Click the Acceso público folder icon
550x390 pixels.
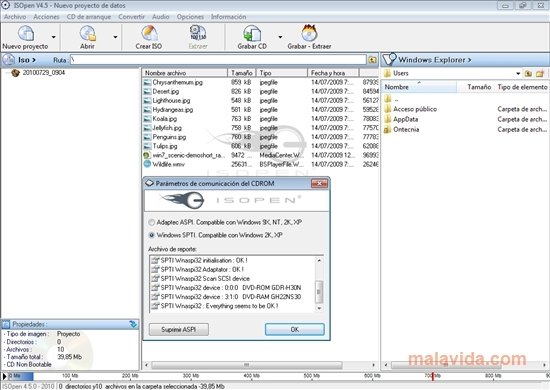388,109
